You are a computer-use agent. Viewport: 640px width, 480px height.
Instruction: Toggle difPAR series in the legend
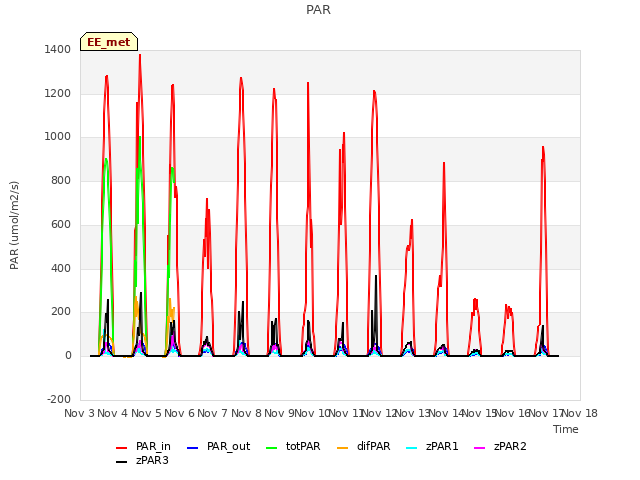pyautogui.click(x=364, y=447)
